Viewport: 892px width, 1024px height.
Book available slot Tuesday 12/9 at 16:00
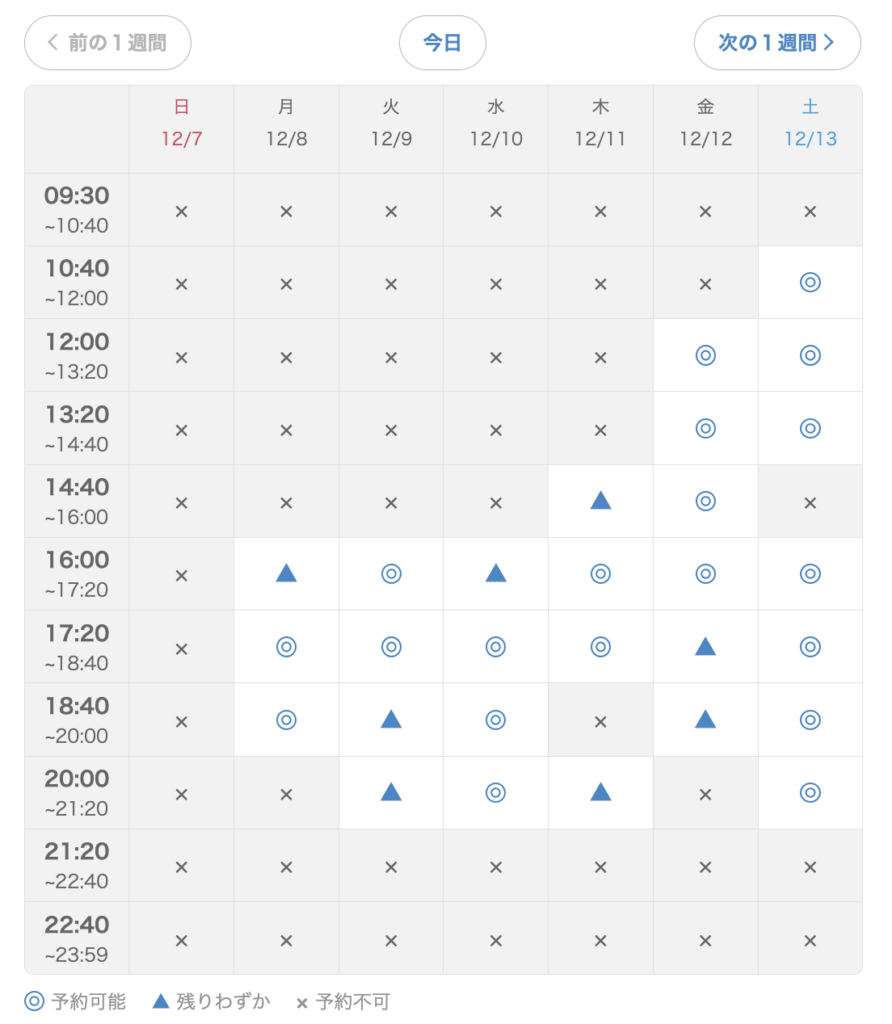coord(391,573)
